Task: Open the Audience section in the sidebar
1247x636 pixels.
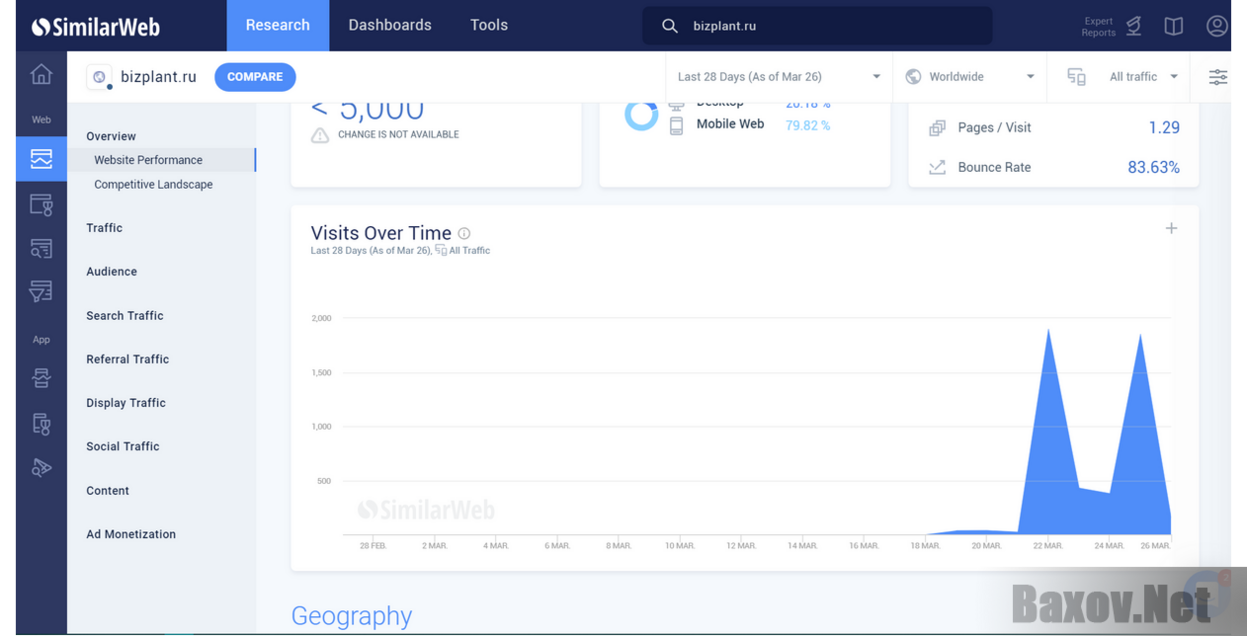Action: (x=111, y=272)
